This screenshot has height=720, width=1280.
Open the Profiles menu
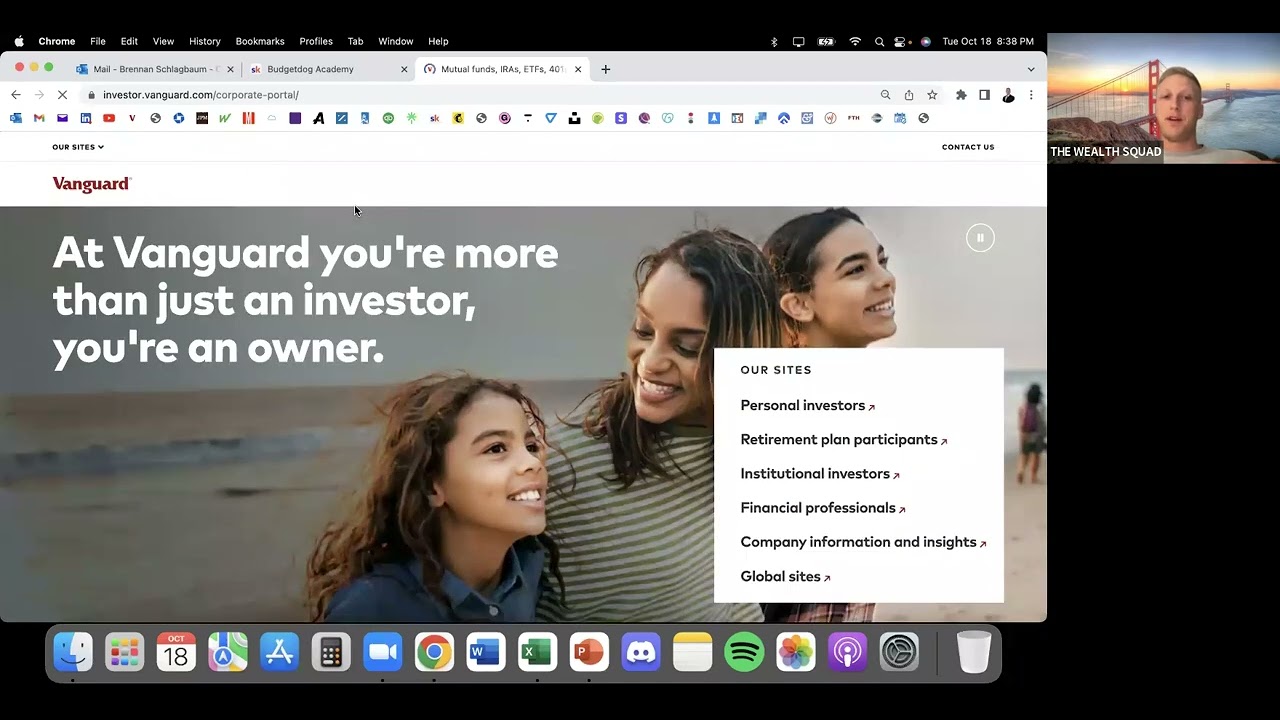(316, 41)
